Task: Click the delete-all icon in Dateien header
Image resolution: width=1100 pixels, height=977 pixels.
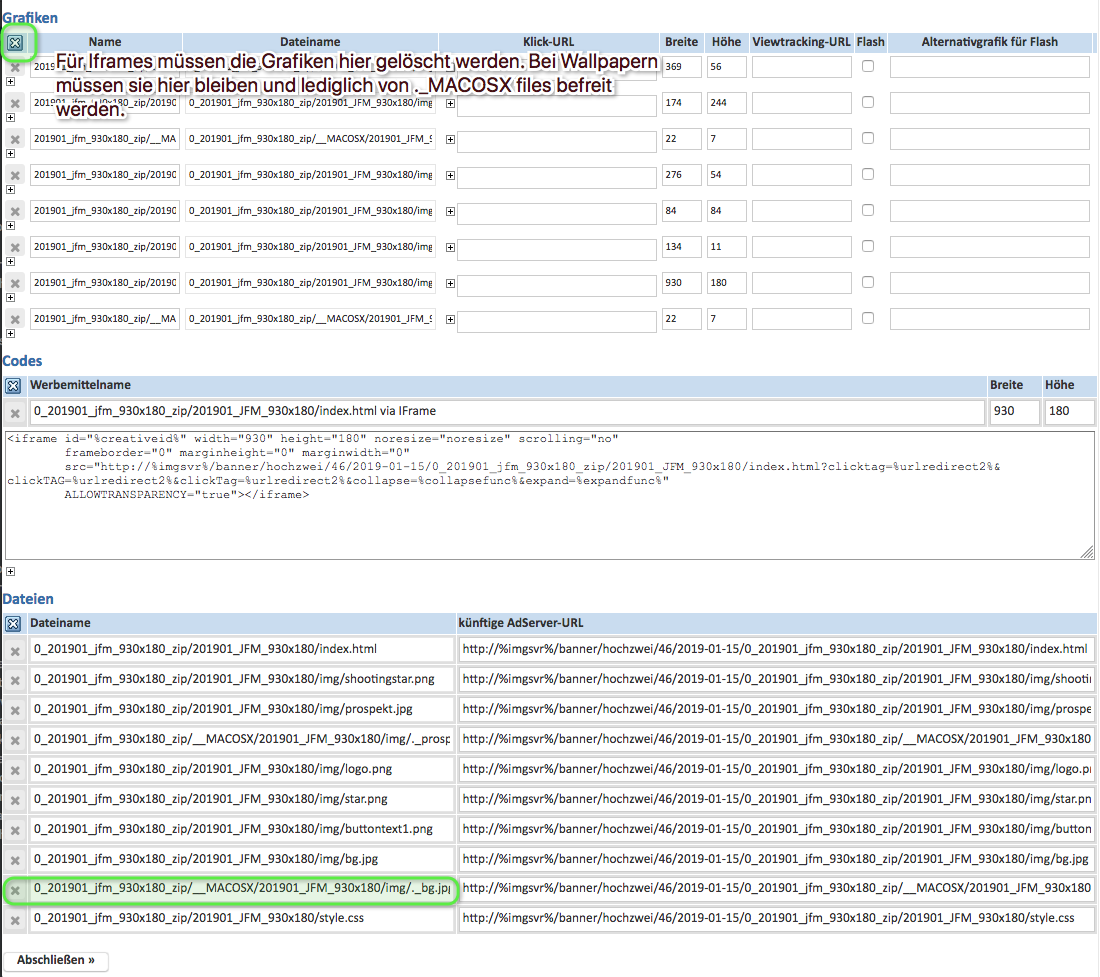Action: click(13, 623)
